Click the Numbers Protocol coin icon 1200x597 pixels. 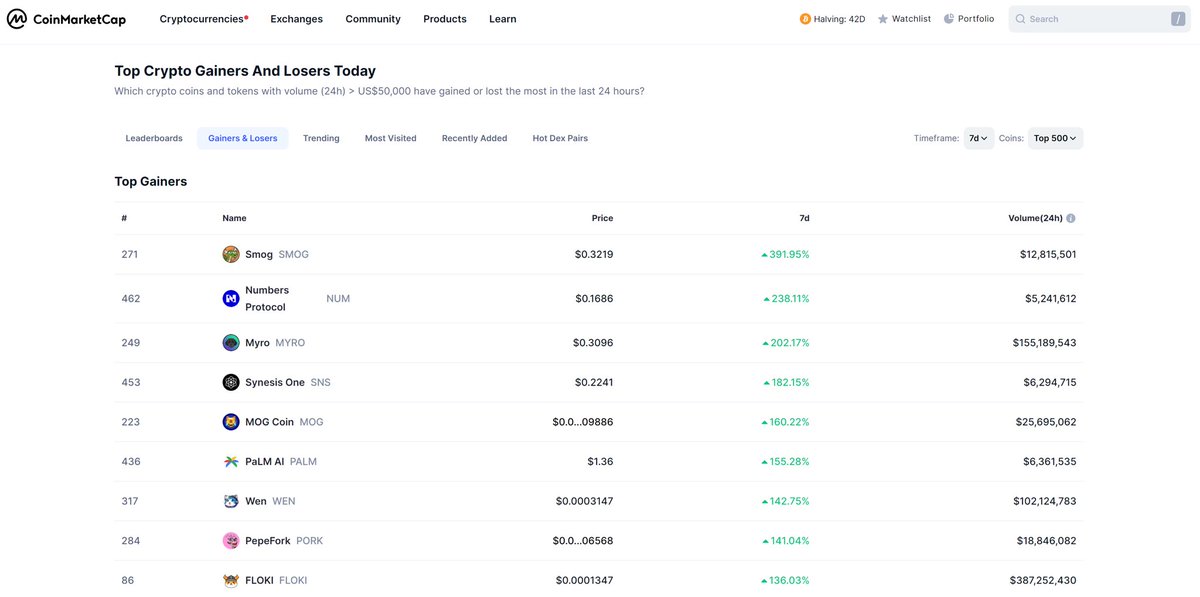(231, 298)
